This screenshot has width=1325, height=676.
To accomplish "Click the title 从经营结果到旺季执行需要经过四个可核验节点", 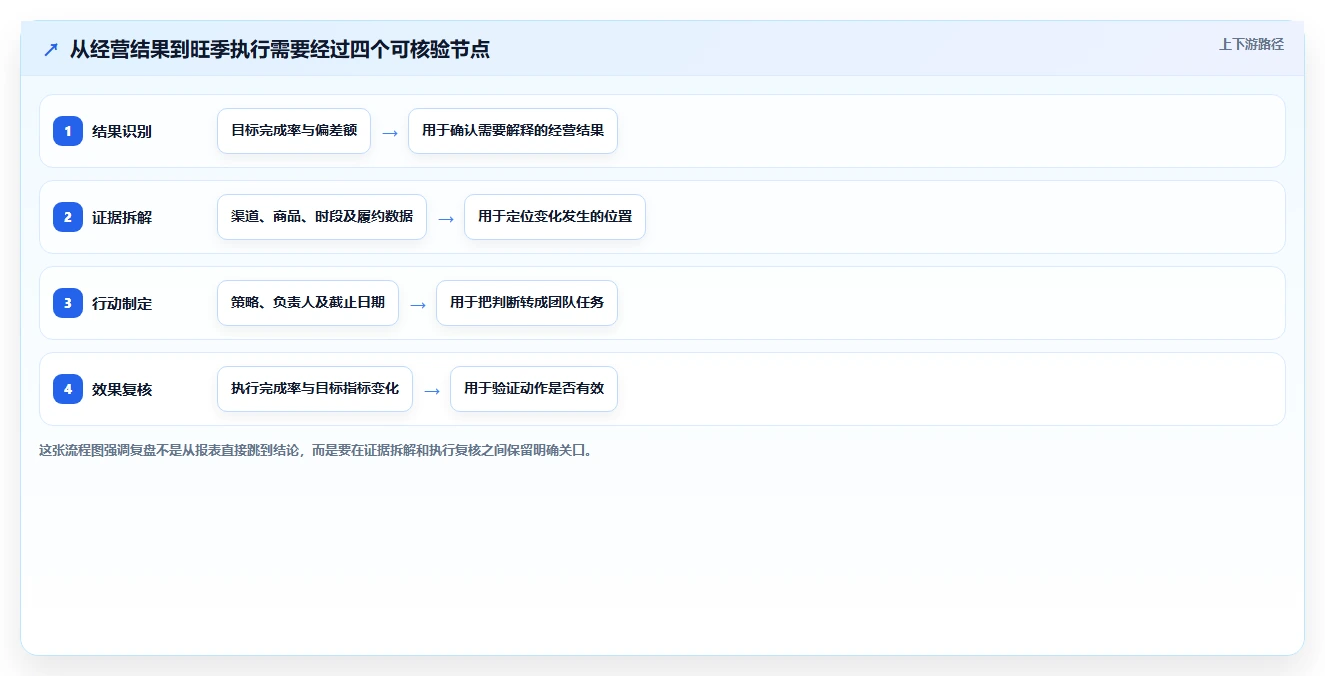I will tap(280, 49).
